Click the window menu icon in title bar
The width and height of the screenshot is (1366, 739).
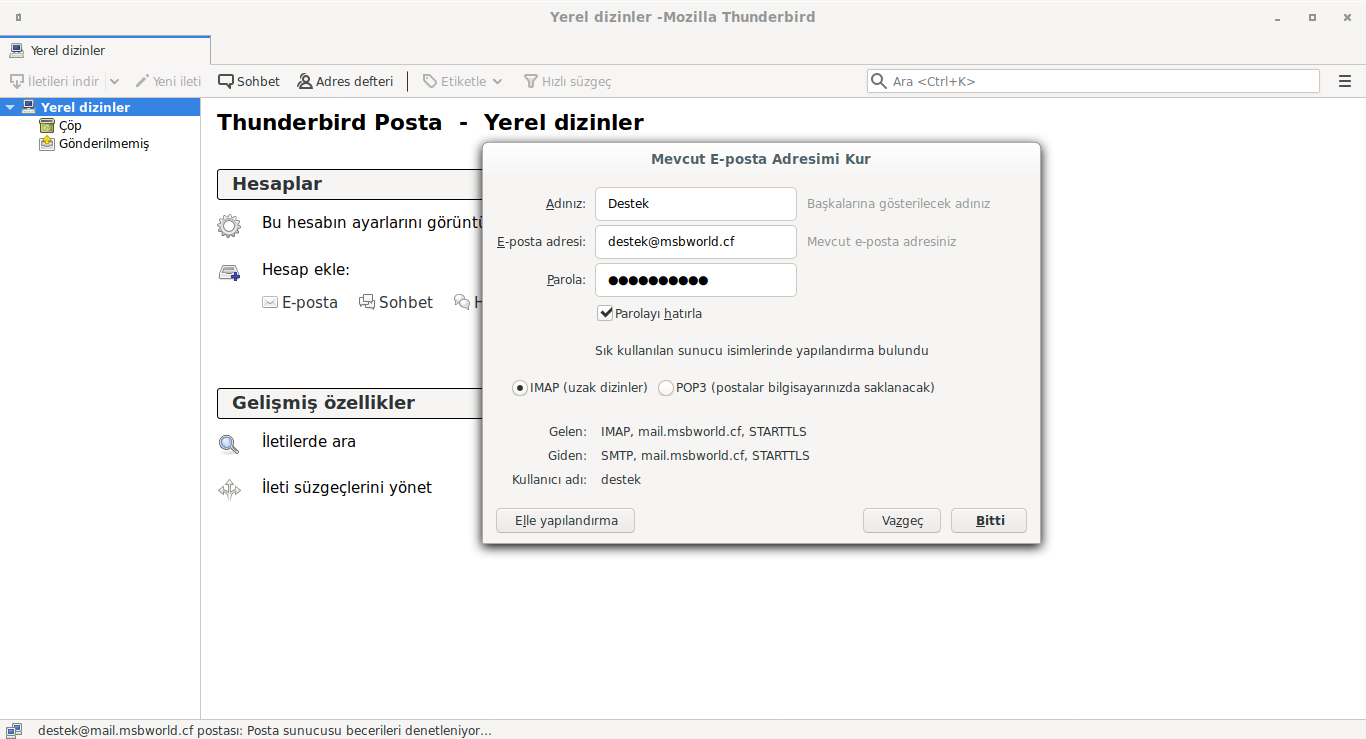(19, 17)
